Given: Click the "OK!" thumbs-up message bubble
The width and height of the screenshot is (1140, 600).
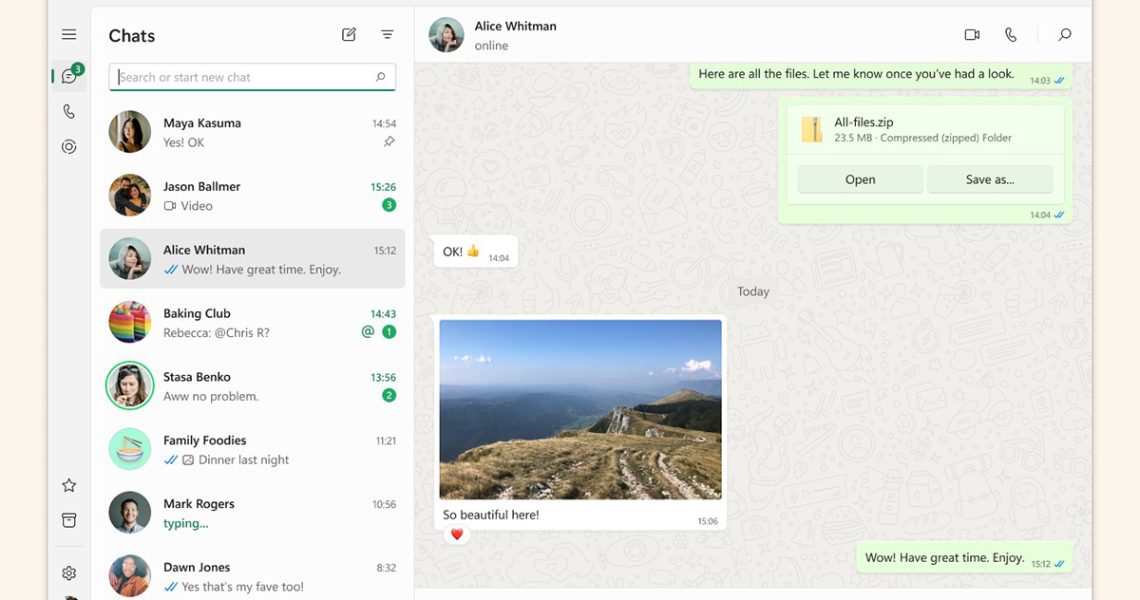Looking at the screenshot, I should tap(475, 252).
